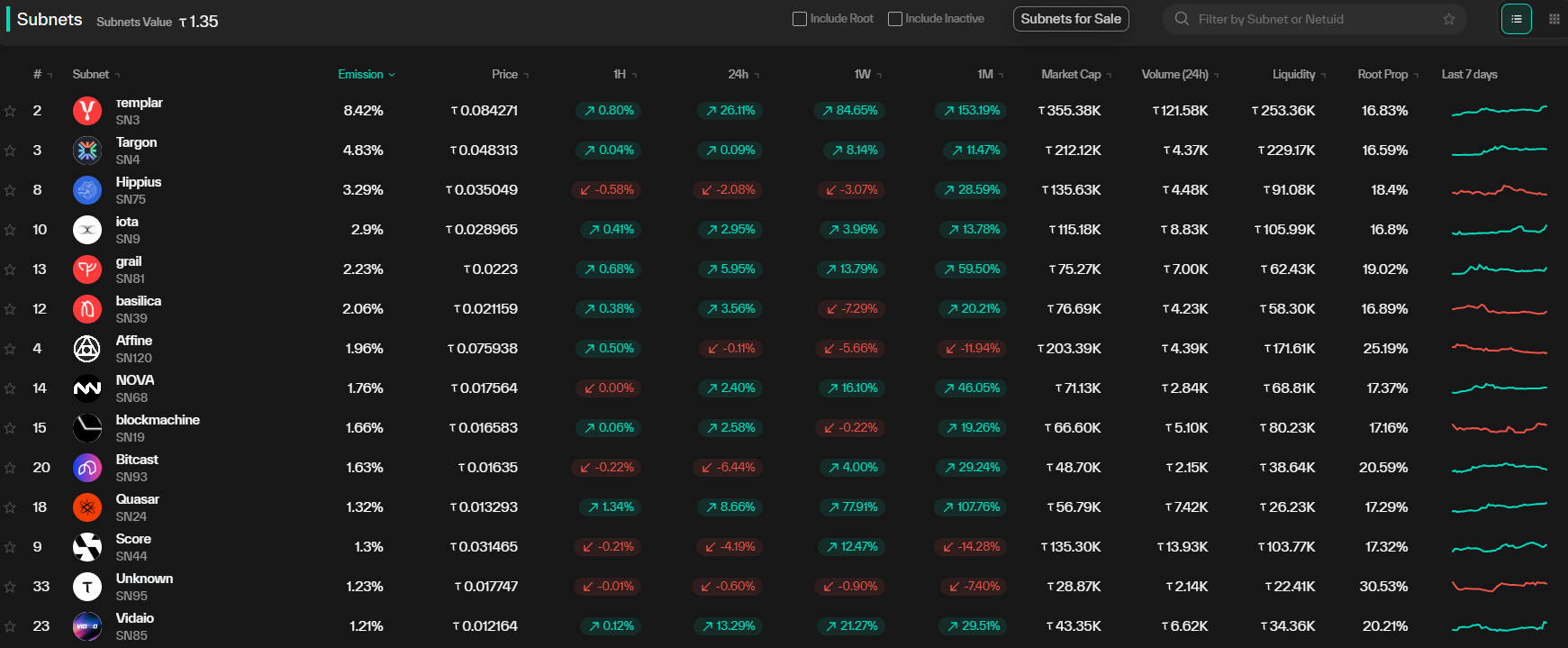Click the Hippius subnet logo icon

click(87, 190)
